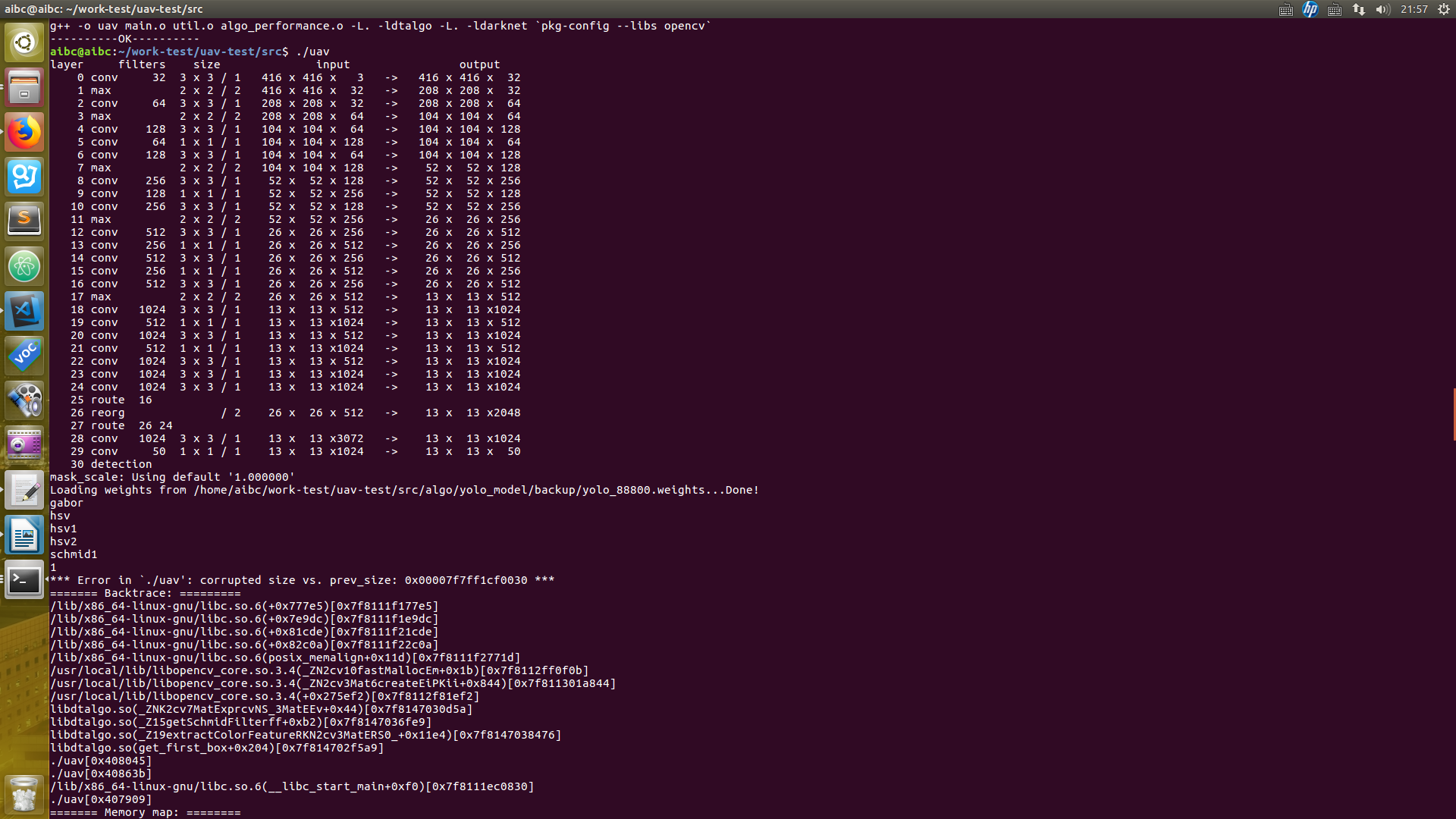Open the VOC labeling tool icon
This screenshot has width=1456, height=819.
coord(24,356)
